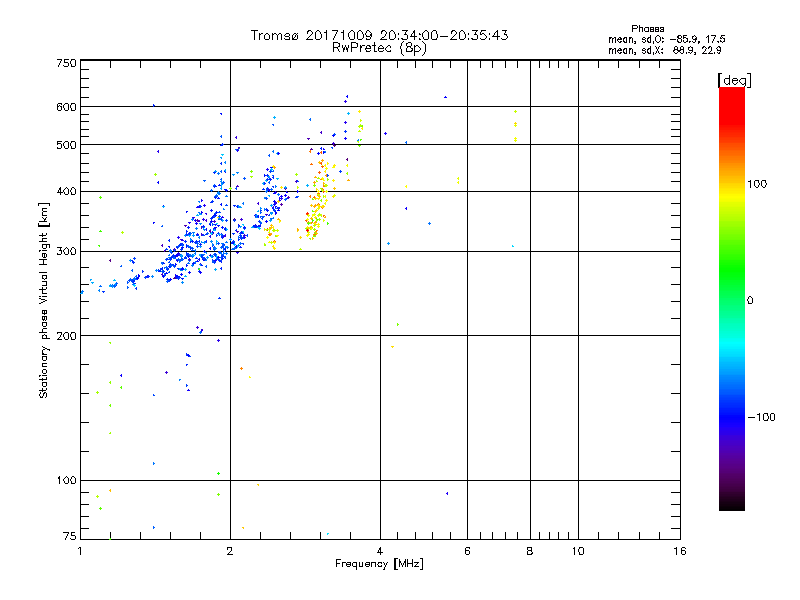Click the colorbar positive "100" tick label
The height and width of the screenshot is (600, 800).
(757, 184)
